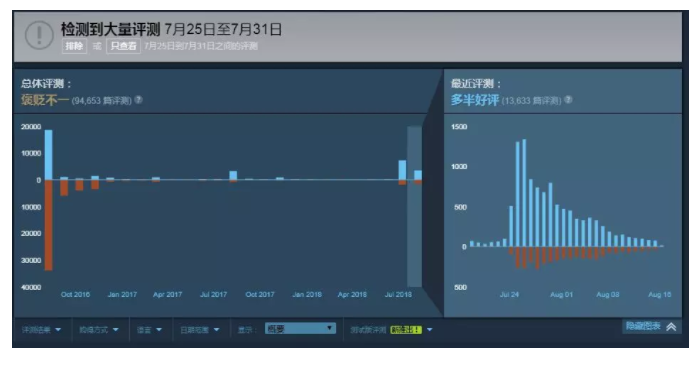Expand the beta reviews dropdown arrow

pyautogui.click(x=429, y=330)
